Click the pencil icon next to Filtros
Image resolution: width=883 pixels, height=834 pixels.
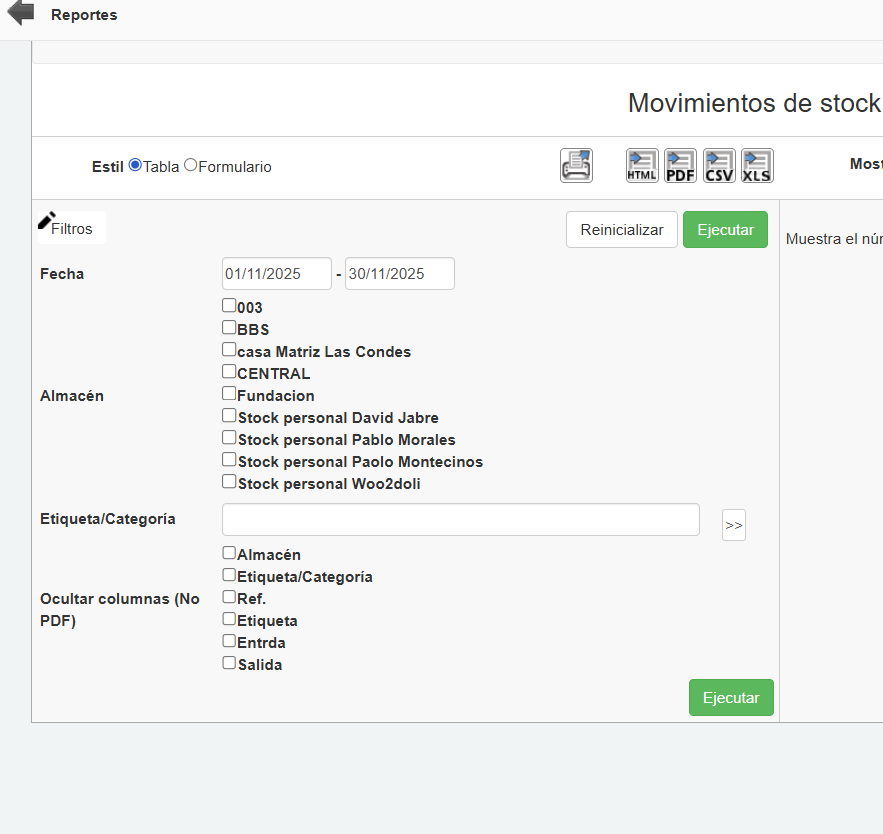pyautogui.click(x=44, y=218)
